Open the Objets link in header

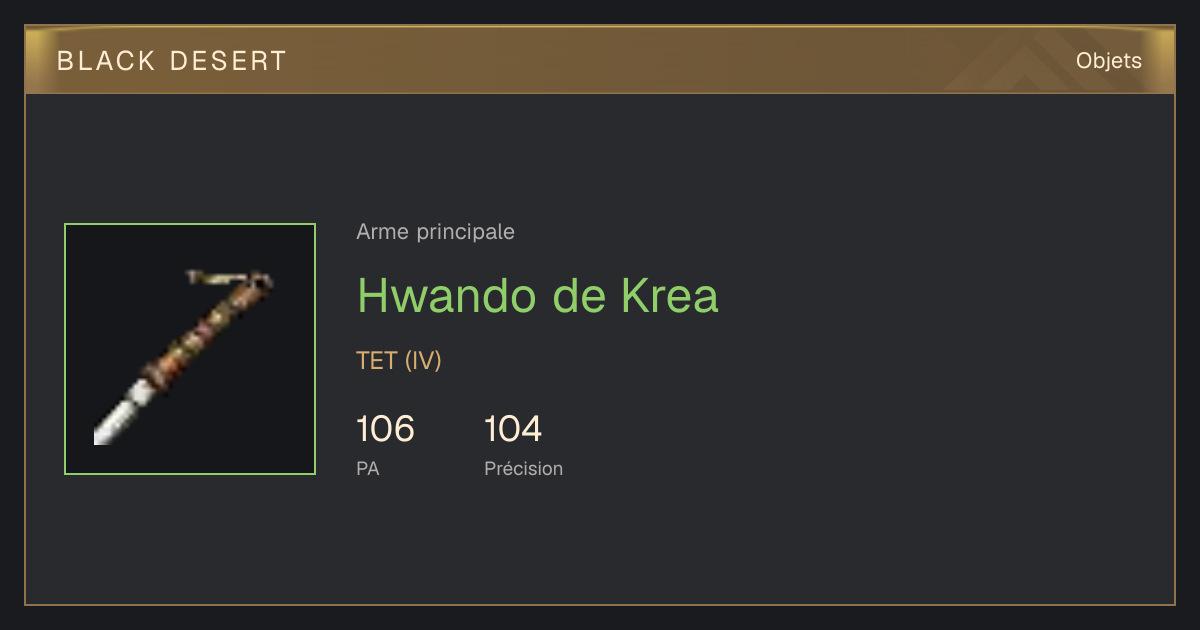coord(1108,61)
